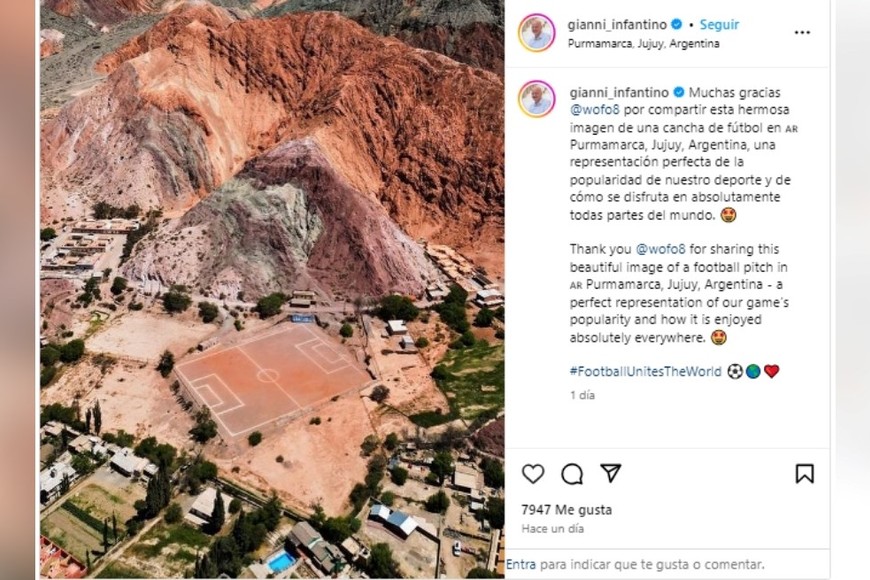Image resolution: width=870 pixels, height=580 pixels.
Task: Click the verified badge next to the header username
Action: pyautogui.click(x=676, y=24)
